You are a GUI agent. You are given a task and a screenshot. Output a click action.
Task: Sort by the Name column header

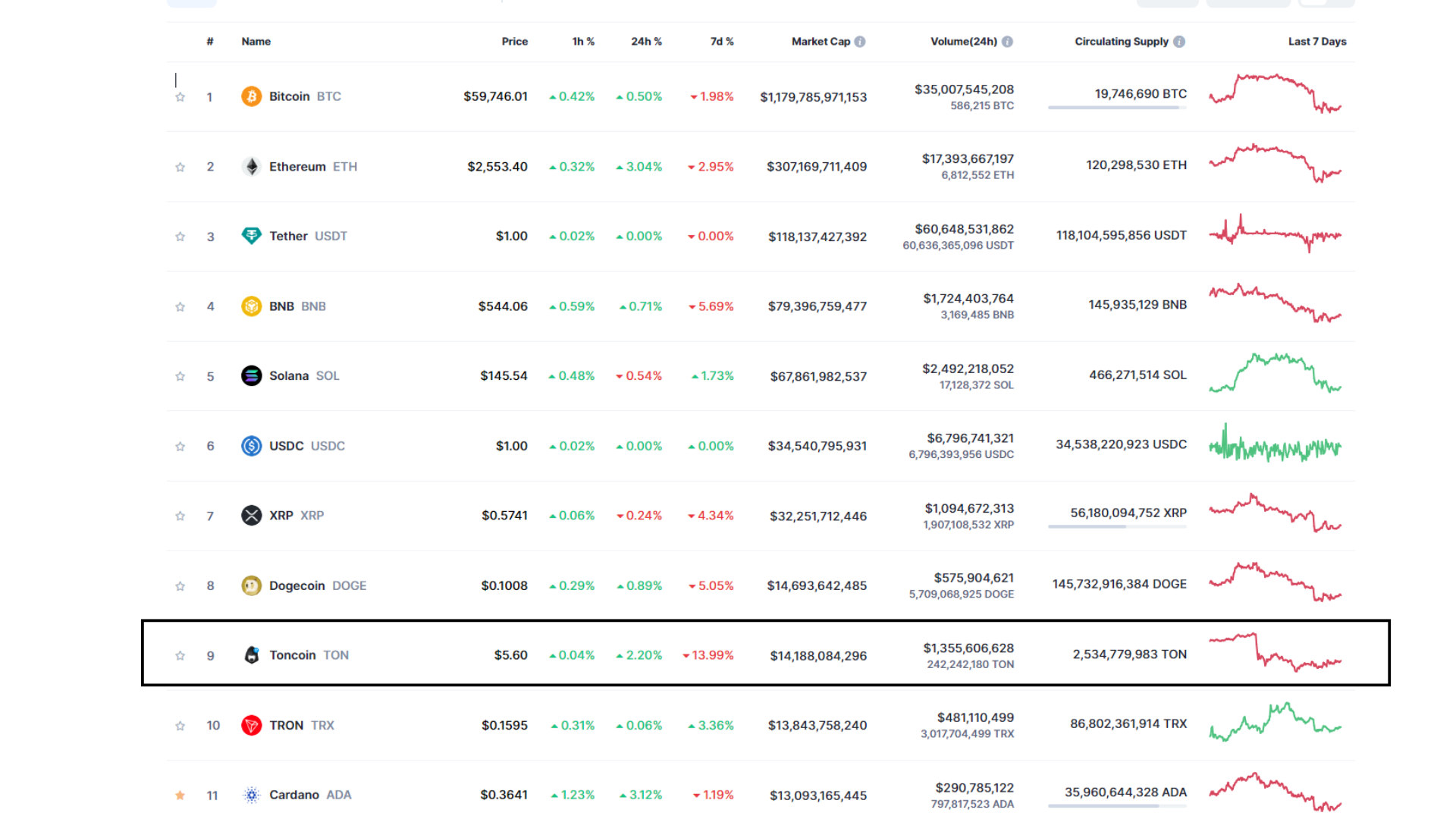(x=256, y=42)
